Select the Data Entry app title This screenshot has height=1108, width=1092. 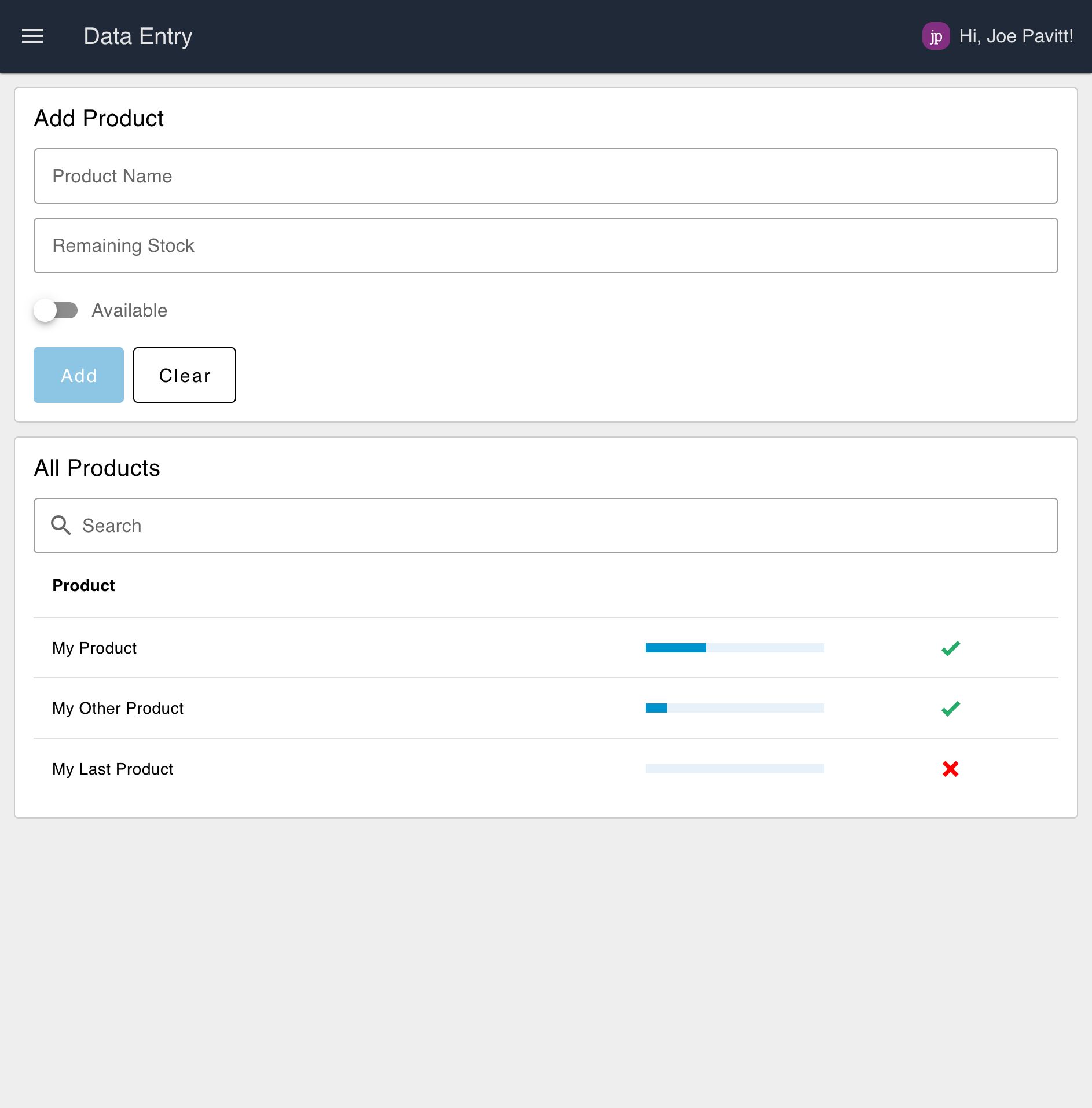pos(138,36)
